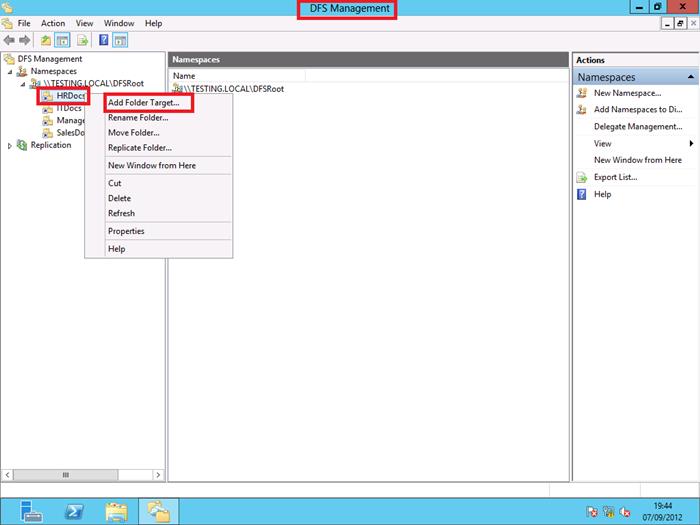Image resolution: width=700 pixels, height=525 pixels.
Task: Open the Action menu
Action: click(x=53, y=23)
